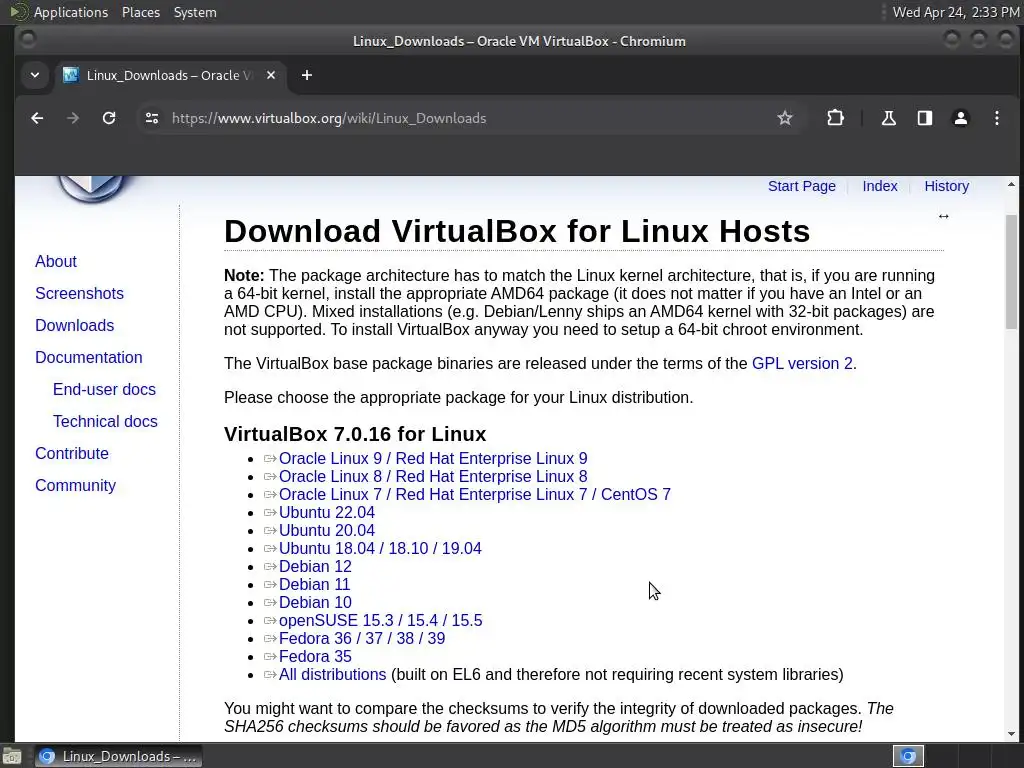Download Oracle Linux 9 / RHEL 9 package

coord(433,458)
